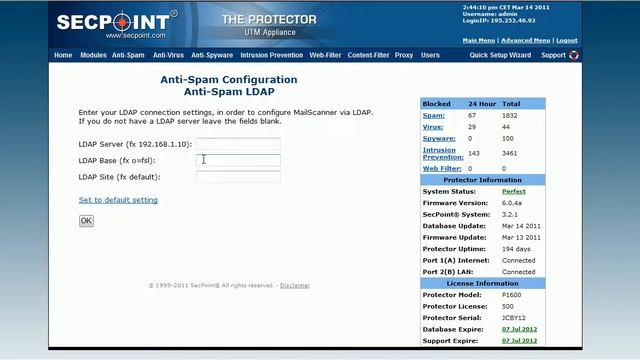This screenshot has height=360, width=640.
Task: Open the Anti-Spam menu
Action: click(x=128, y=55)
